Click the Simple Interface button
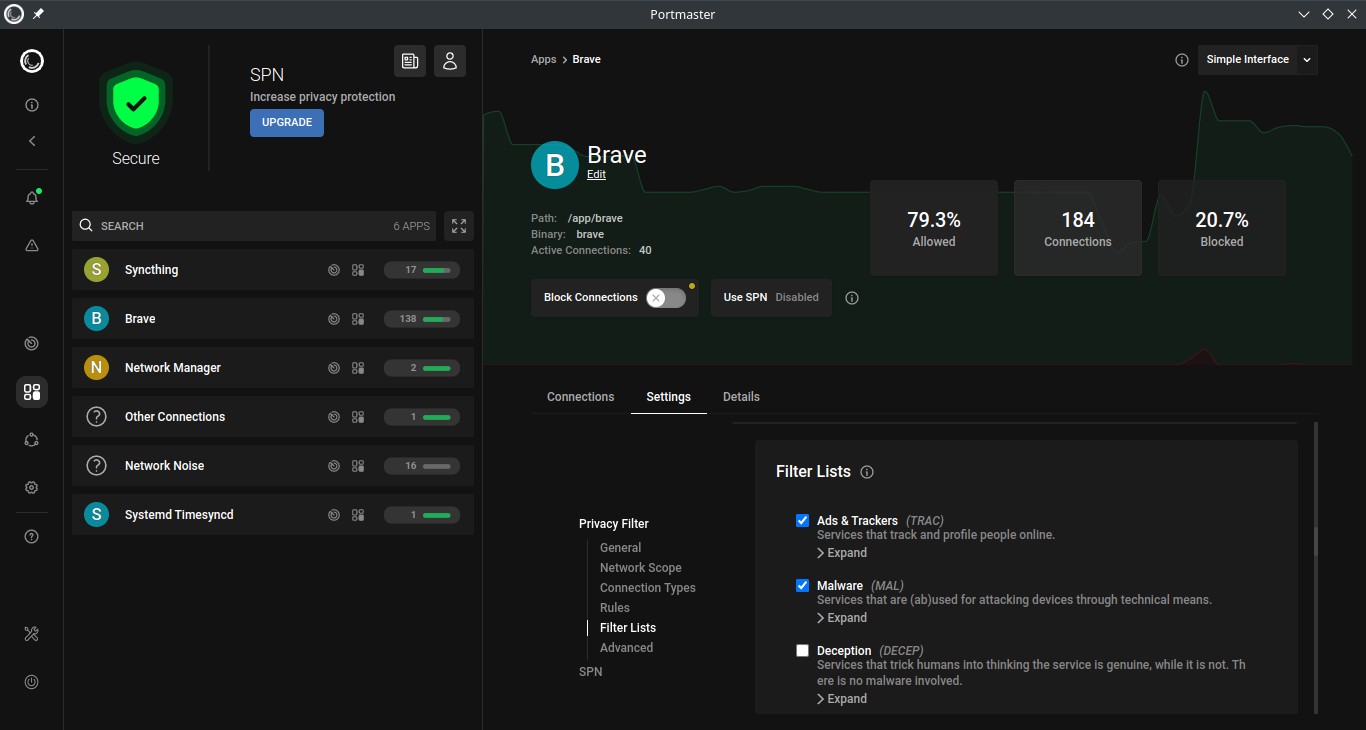The height and width of the screenshot is (730, 1366). click(1248, 60)
